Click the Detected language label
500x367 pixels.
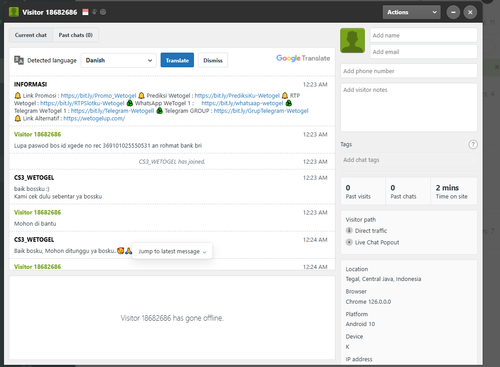tap(52, 60)
